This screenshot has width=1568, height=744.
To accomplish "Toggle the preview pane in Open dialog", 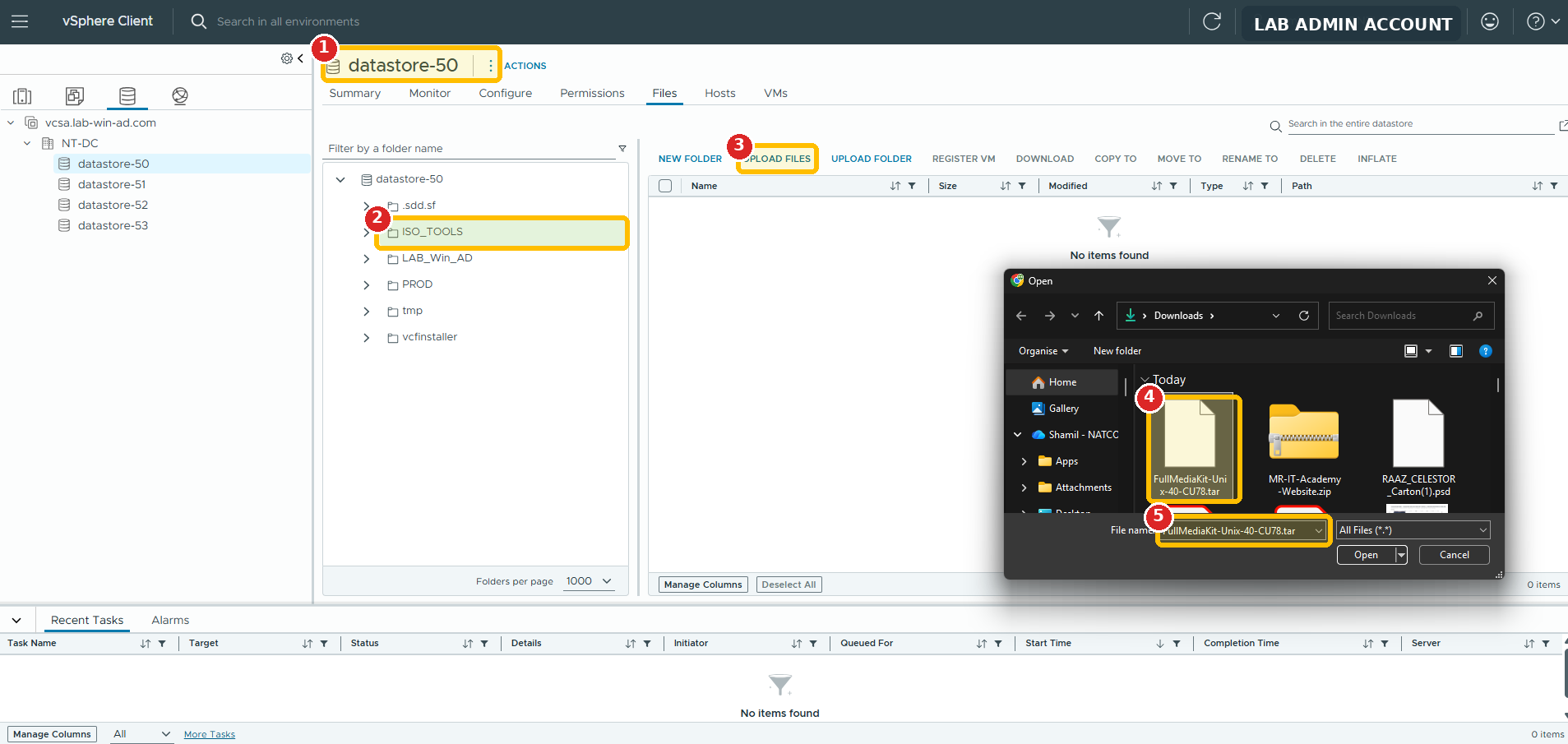I will pos(1456,351).
